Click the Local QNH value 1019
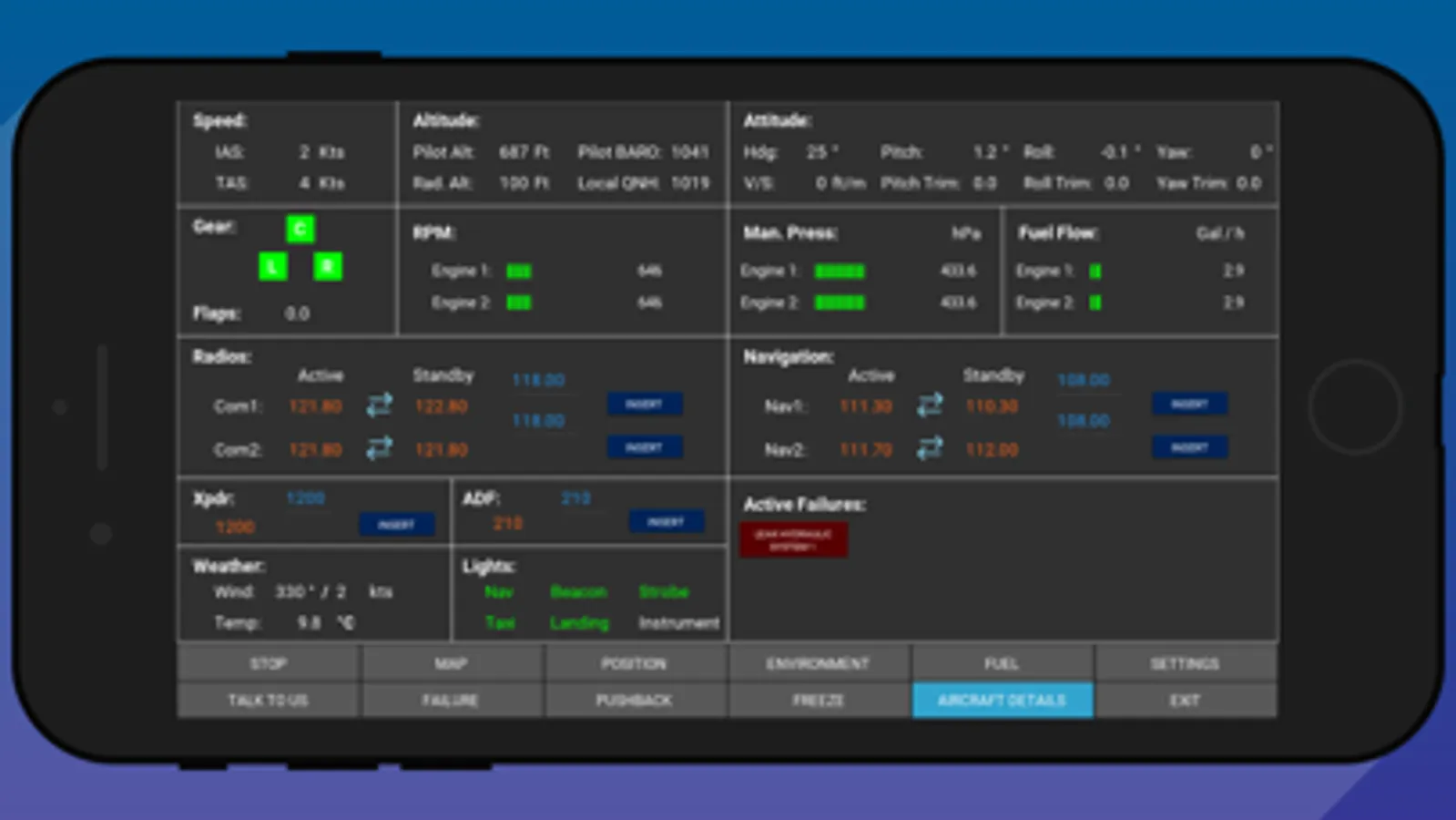 (x=690, y=183)
